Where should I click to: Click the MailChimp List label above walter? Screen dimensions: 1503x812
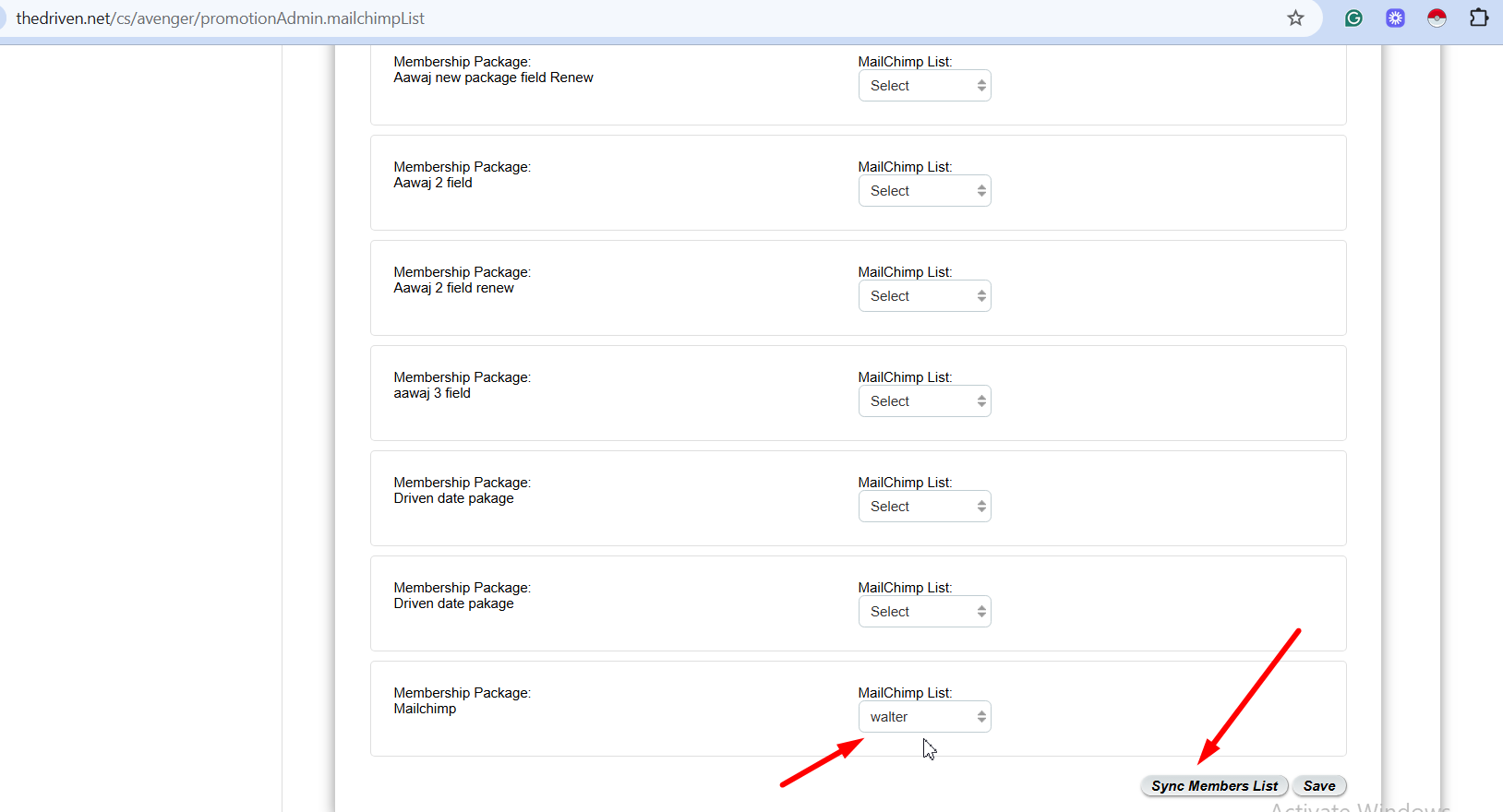pos(905,693)
